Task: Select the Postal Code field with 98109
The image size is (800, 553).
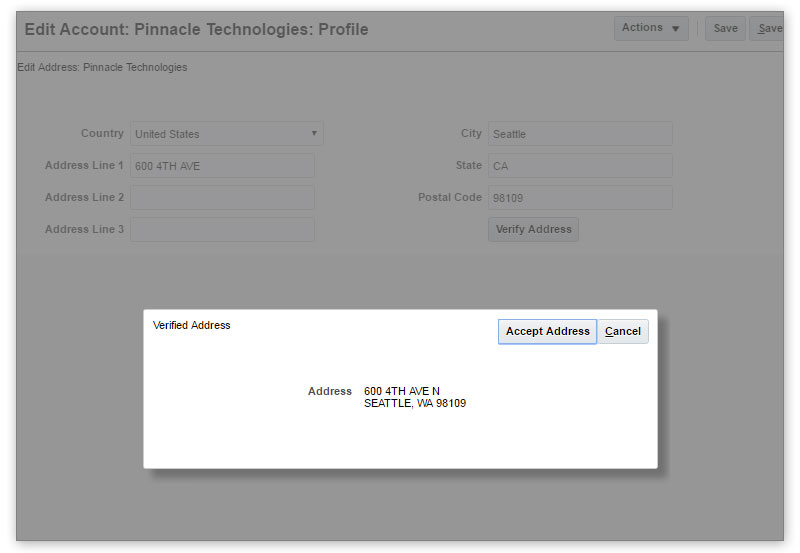Action: pos(579,198)
